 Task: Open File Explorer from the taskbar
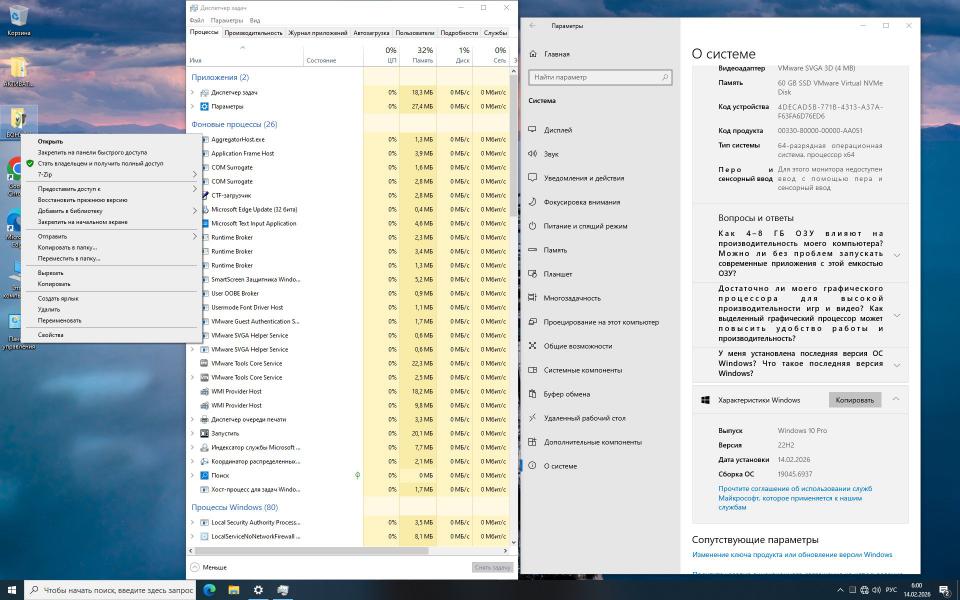pos(234,590)
